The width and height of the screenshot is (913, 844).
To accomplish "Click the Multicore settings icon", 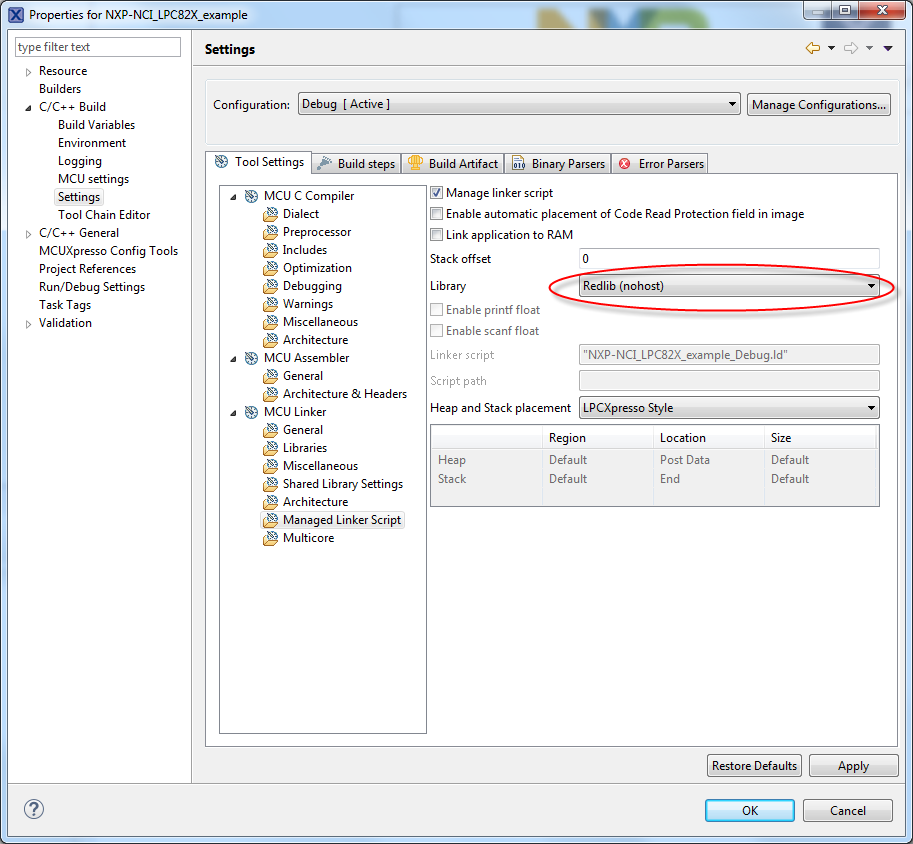I will point(270,538).
